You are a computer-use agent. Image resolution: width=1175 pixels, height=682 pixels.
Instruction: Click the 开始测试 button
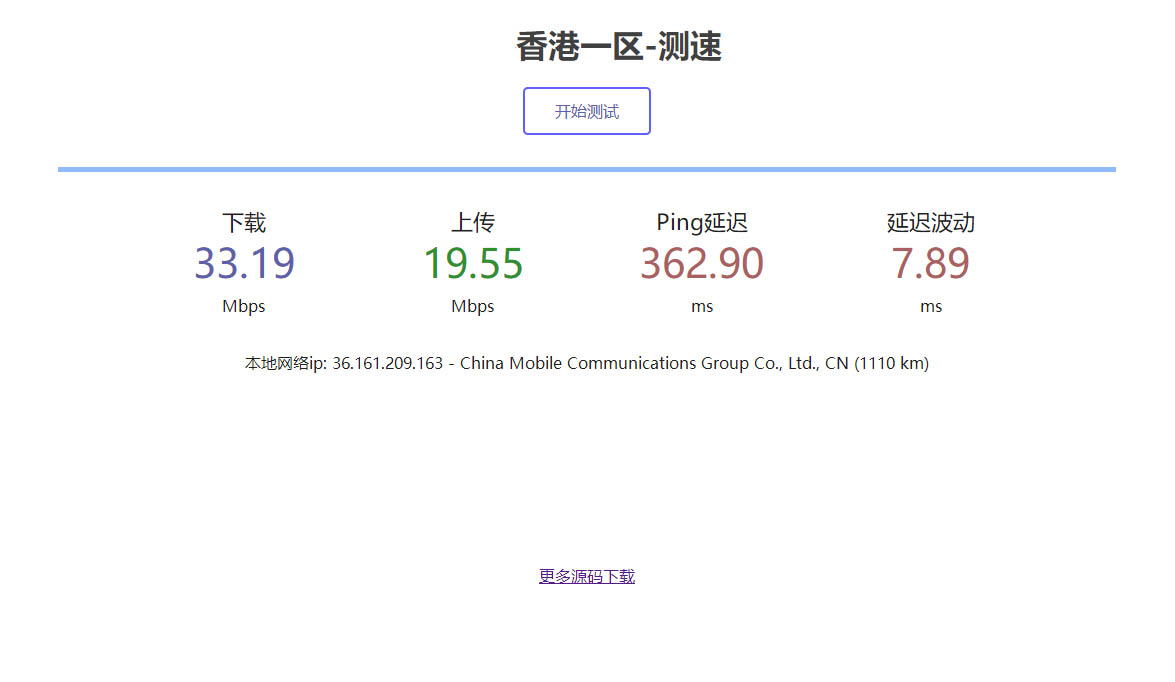click(586, 110)
